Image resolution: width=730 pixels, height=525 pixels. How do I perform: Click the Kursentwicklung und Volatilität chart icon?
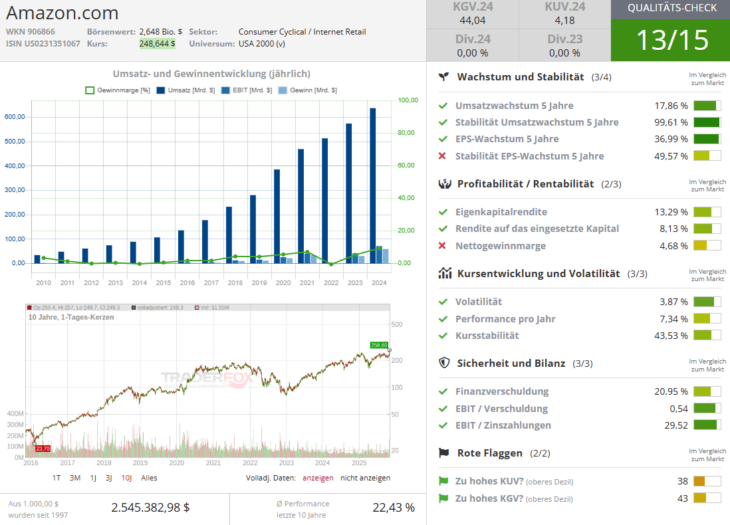(443, 273)
